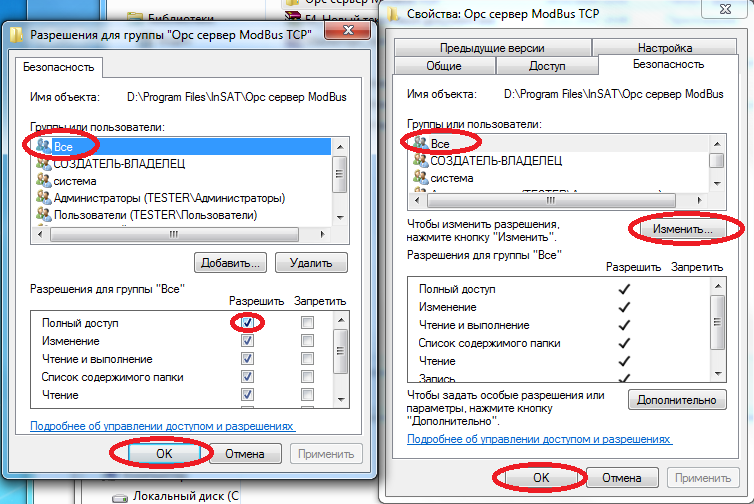Toggle Allow checkbox for Чтение и выполнение
Screen dimensions: 754x504
click(247, 358)
